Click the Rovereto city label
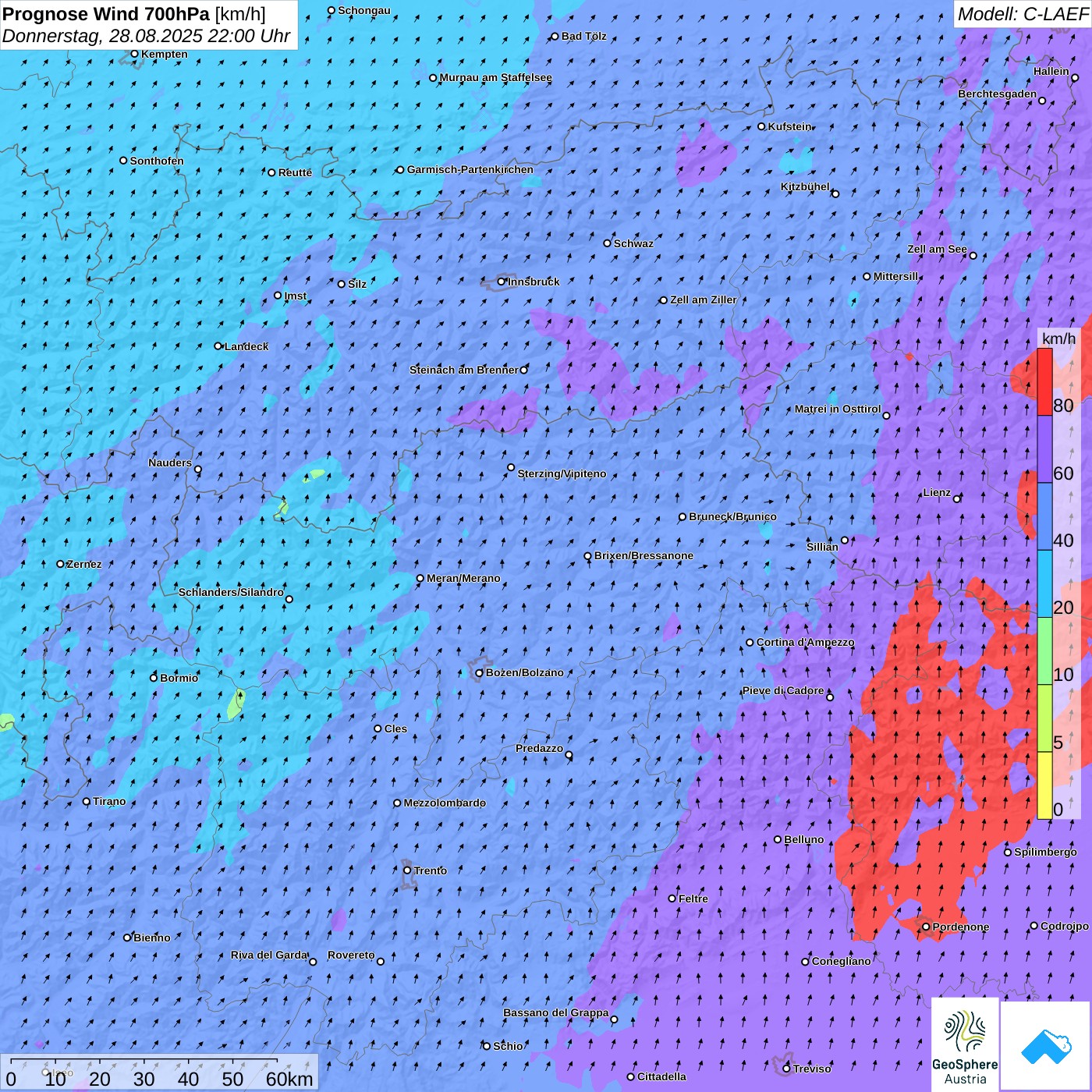The height and width of the screenshot is (1092, 1092). 351,955
